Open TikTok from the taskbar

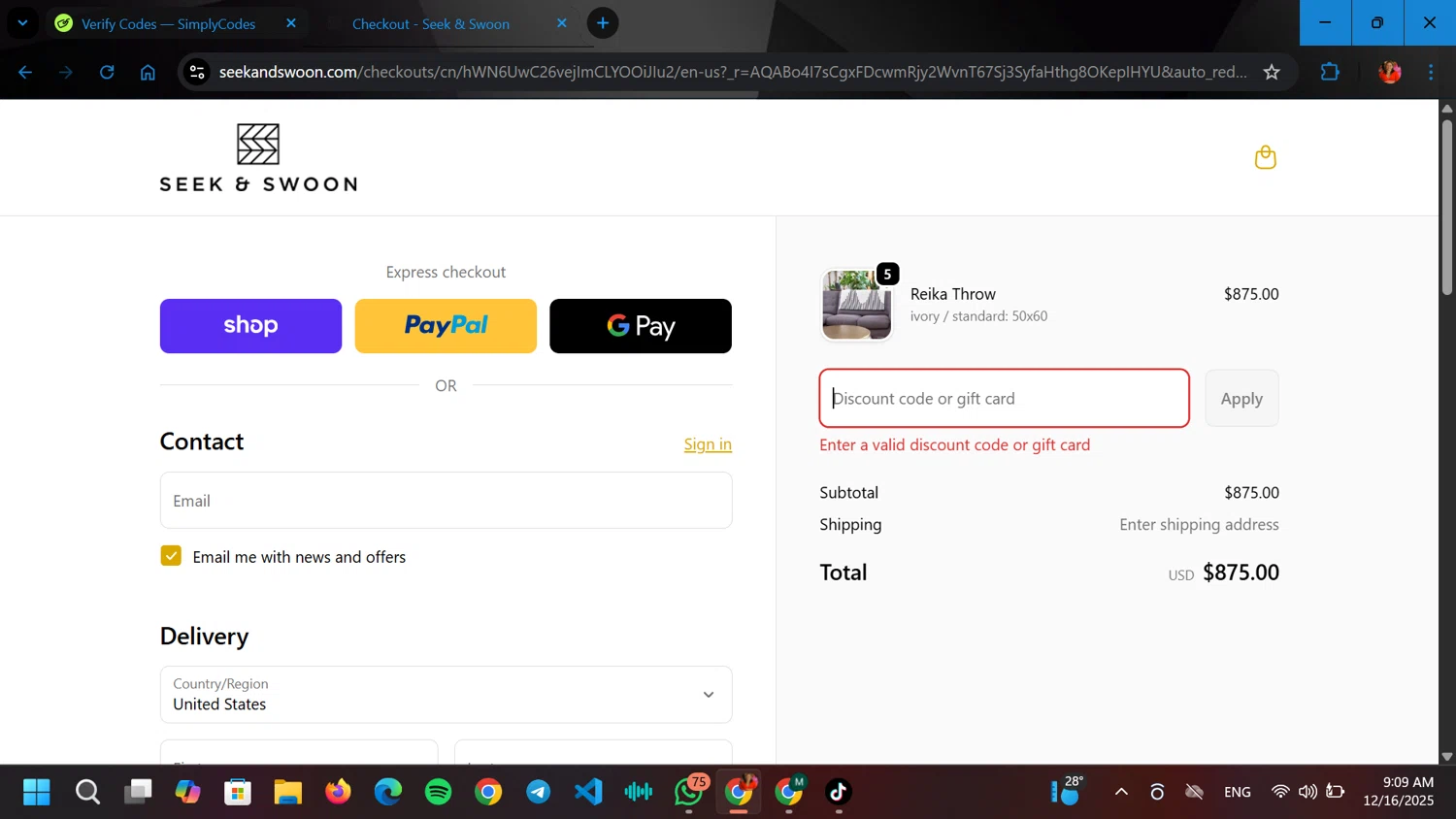[x=839, y=792]
